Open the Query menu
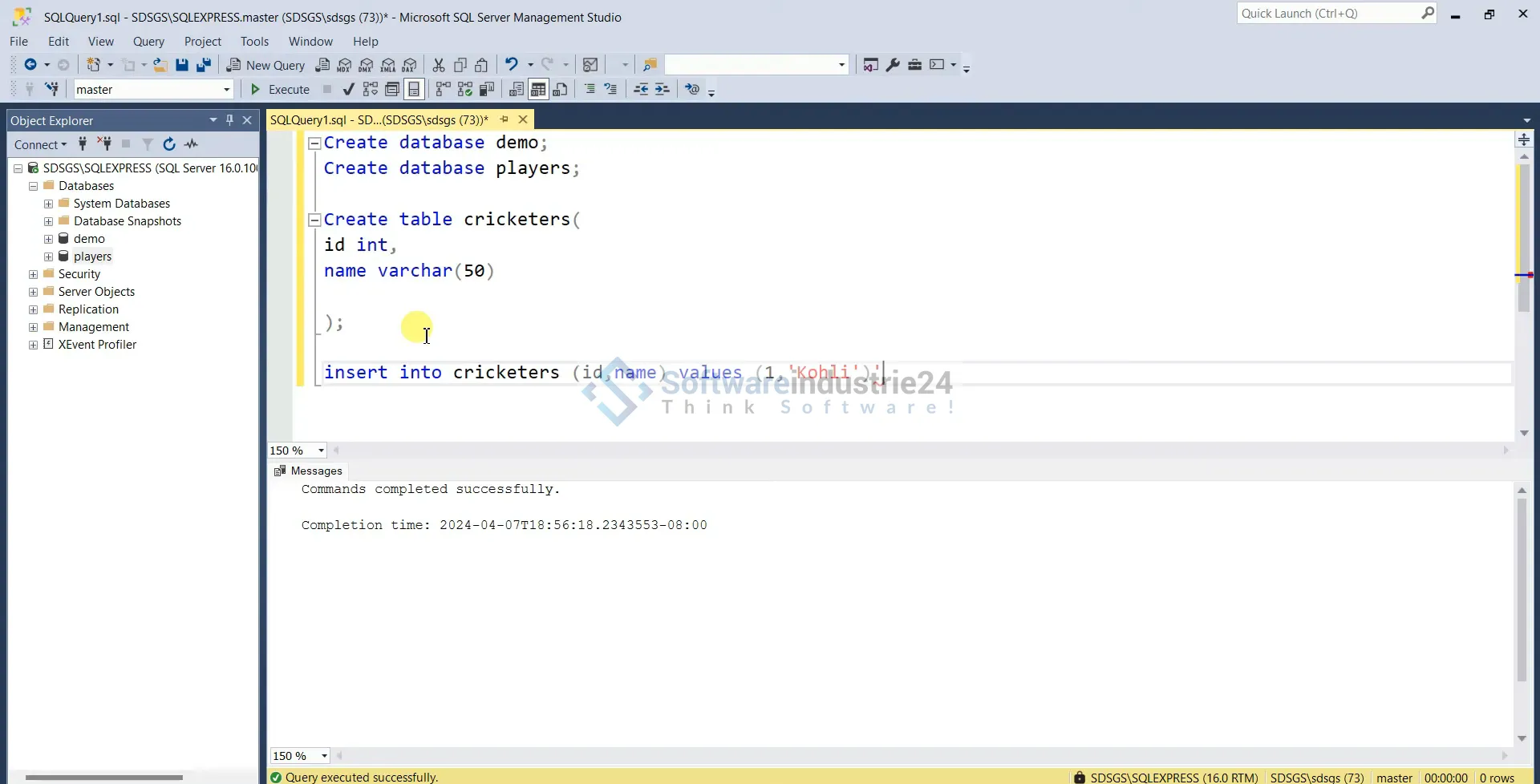The height and width of the screenshot is (784, 1540). pos(148,42)
